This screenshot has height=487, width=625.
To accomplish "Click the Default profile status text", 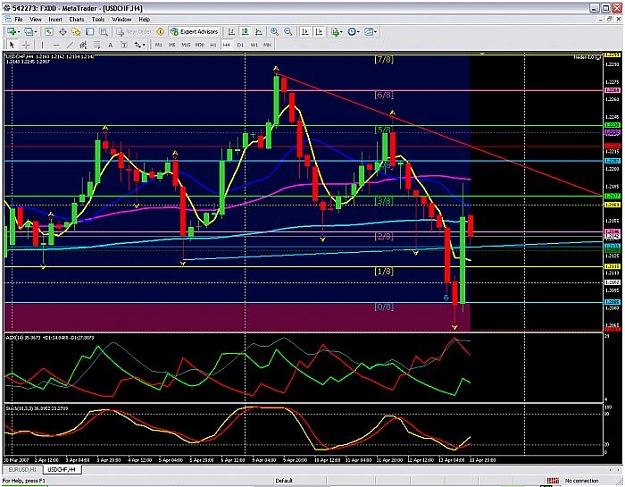I will click(284, 481).
